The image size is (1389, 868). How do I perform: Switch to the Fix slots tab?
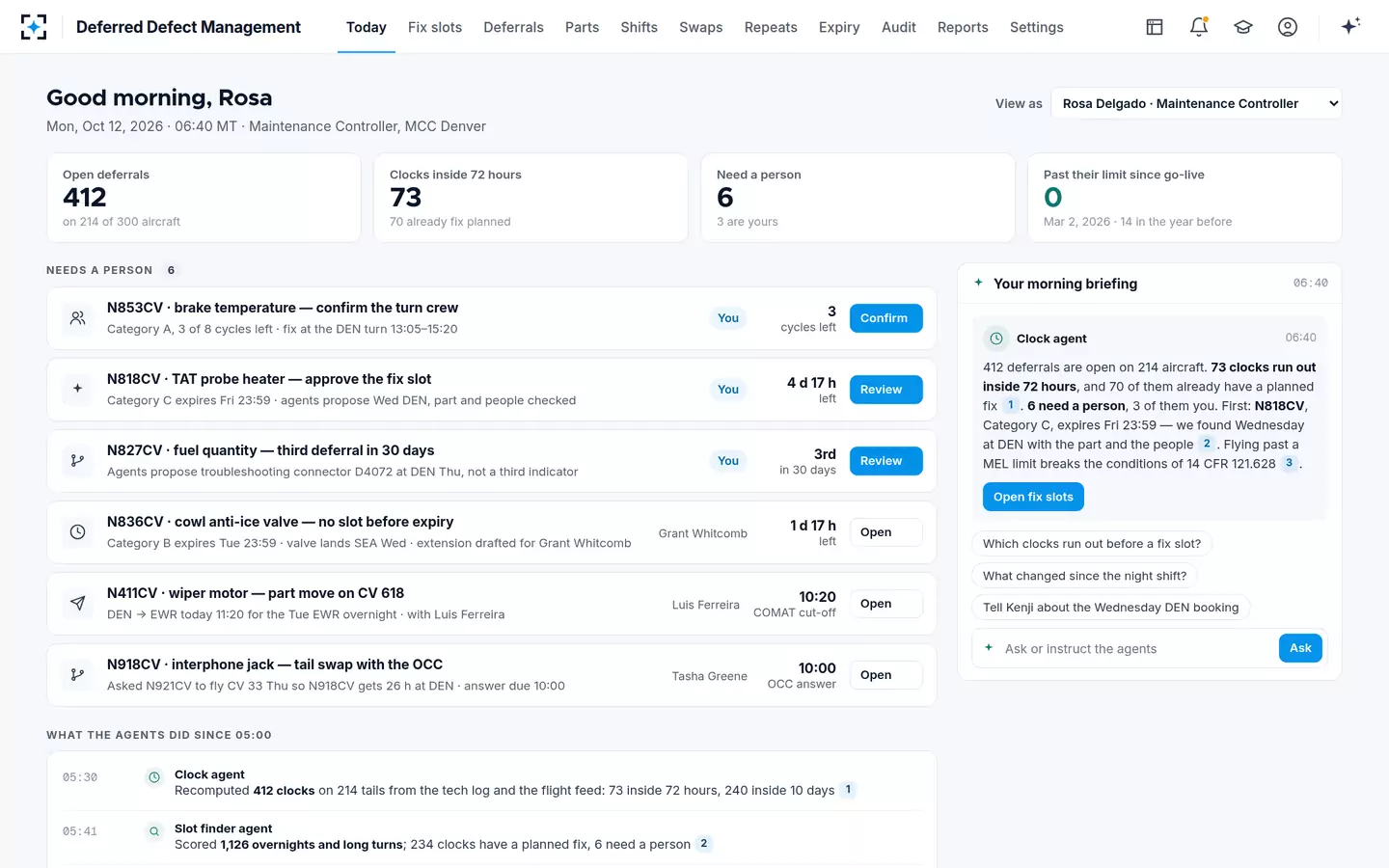point(435,27)
